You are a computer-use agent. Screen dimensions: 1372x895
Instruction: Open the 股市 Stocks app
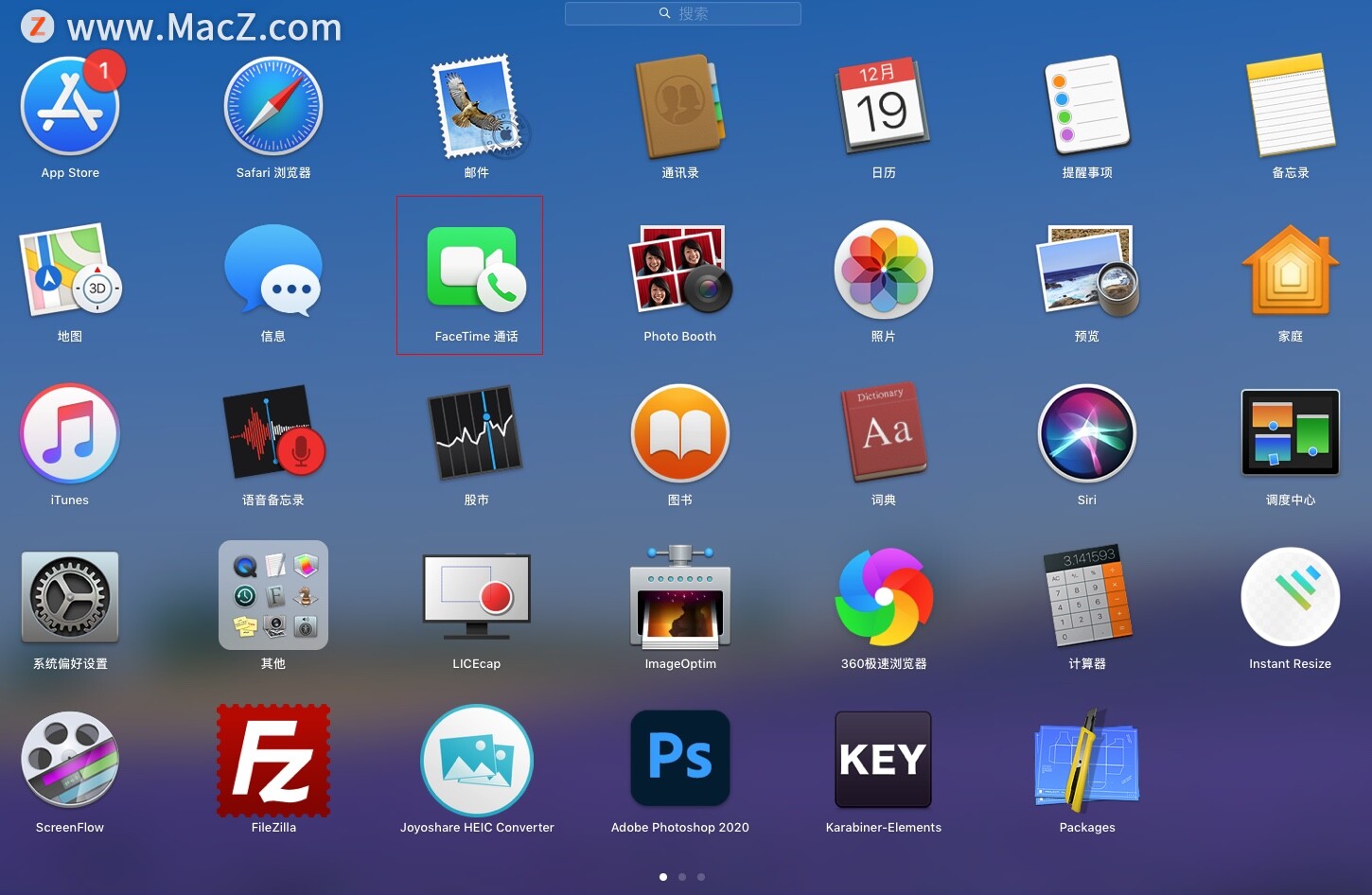[477, 433]
